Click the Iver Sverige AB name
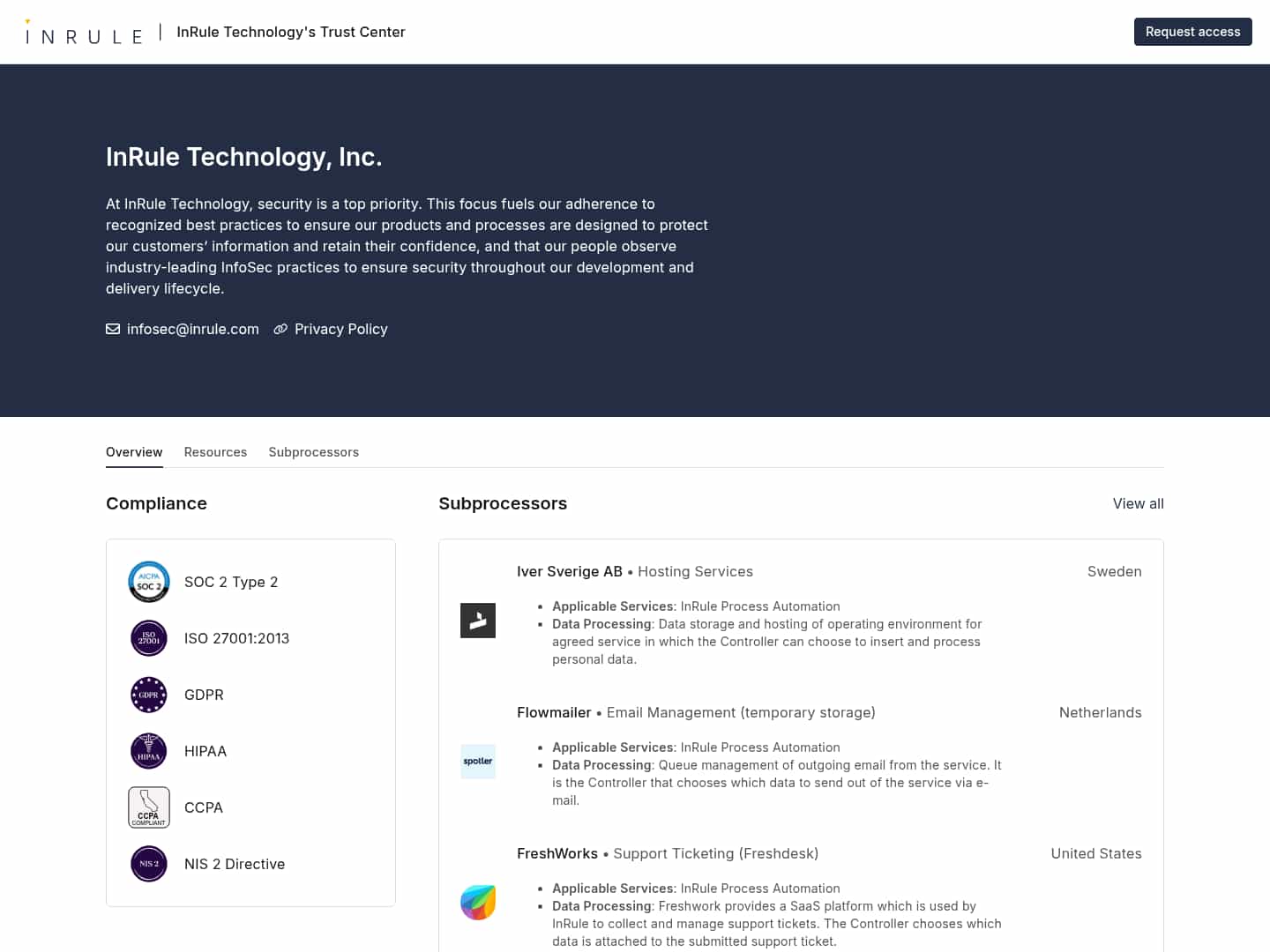Image resolution: width=1270 pixels, height=952 pixels. click(x=570, y=571)
